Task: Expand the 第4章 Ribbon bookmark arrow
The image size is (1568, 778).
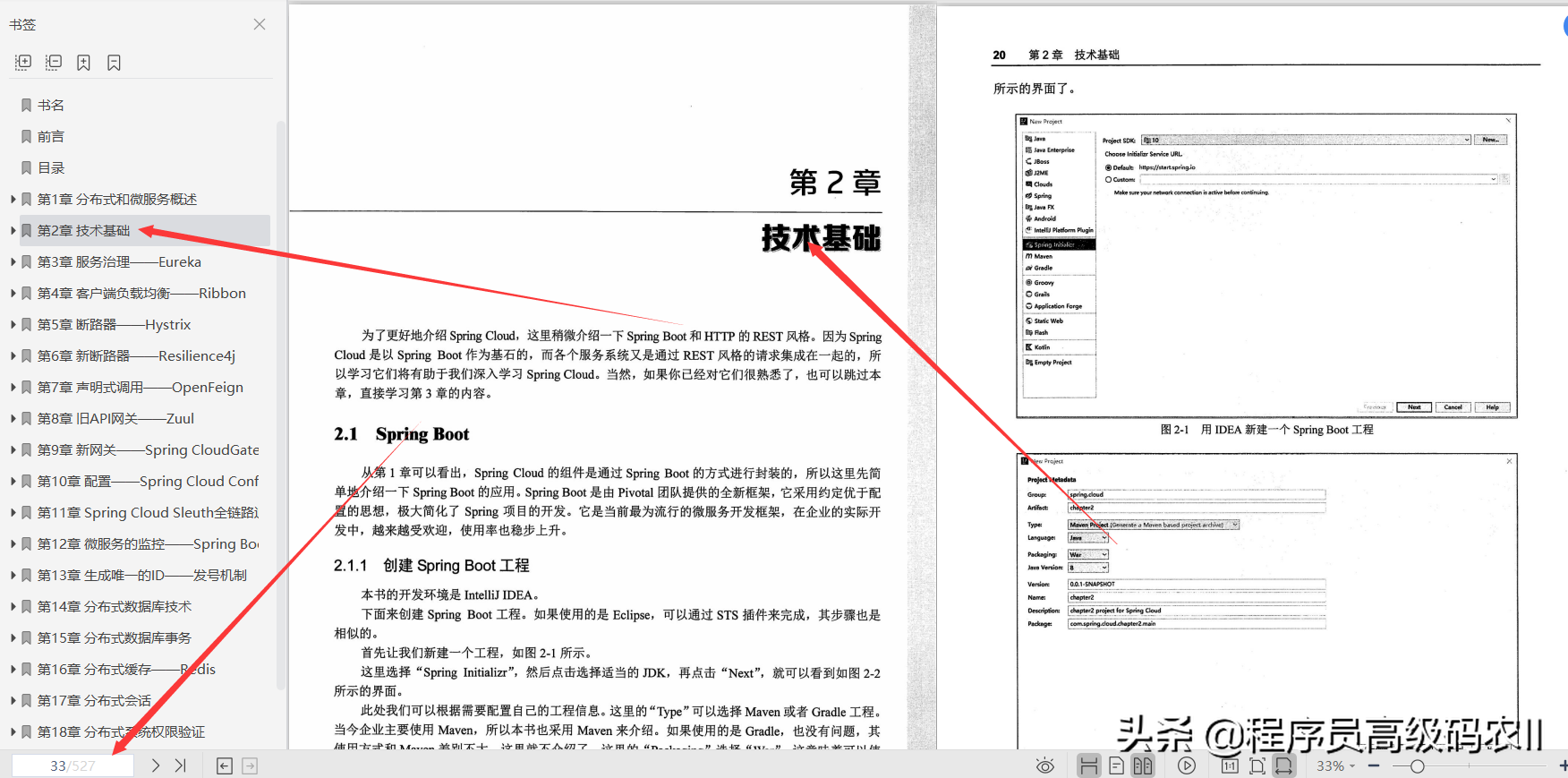Action: tap(13, 293)
